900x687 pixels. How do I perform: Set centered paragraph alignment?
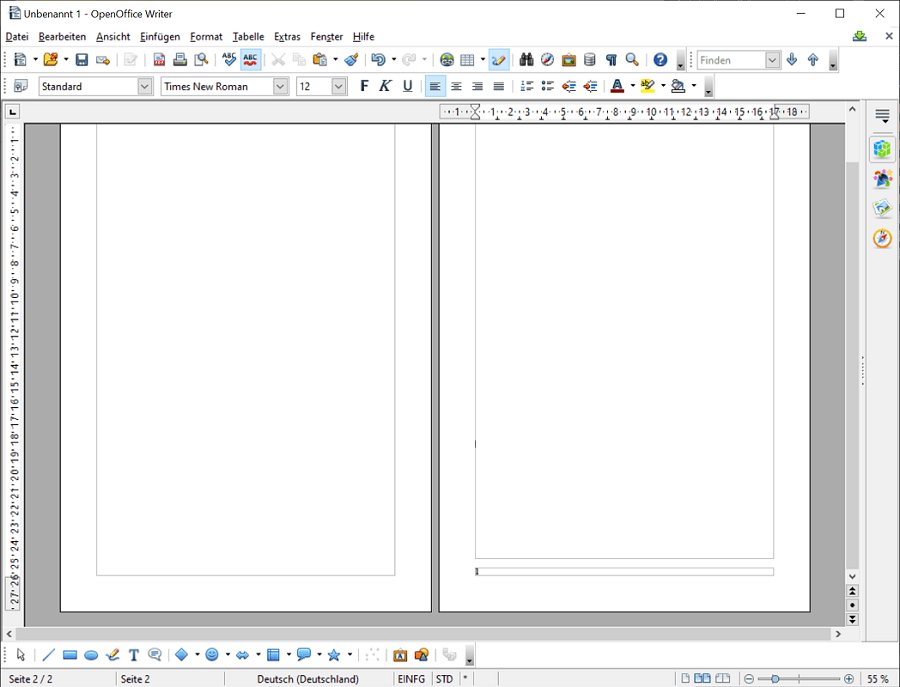[x=456, y=86]
